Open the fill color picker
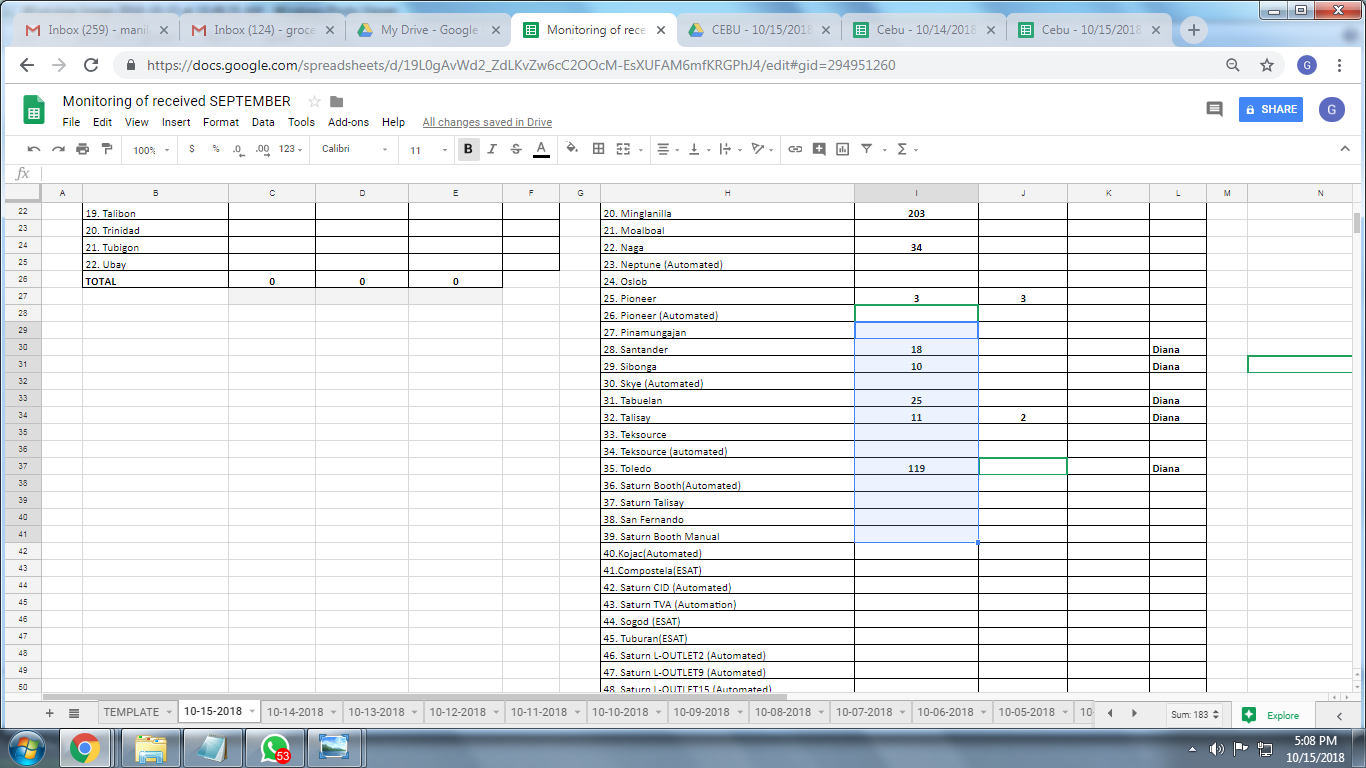The height and width of the screenshot is (768, 1366). pos(572,149)
